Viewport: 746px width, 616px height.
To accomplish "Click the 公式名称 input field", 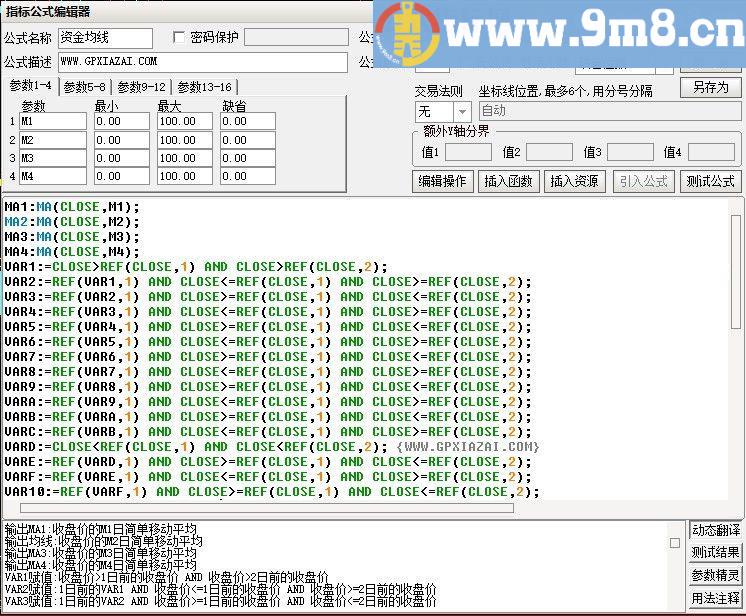I will [105, 38].
